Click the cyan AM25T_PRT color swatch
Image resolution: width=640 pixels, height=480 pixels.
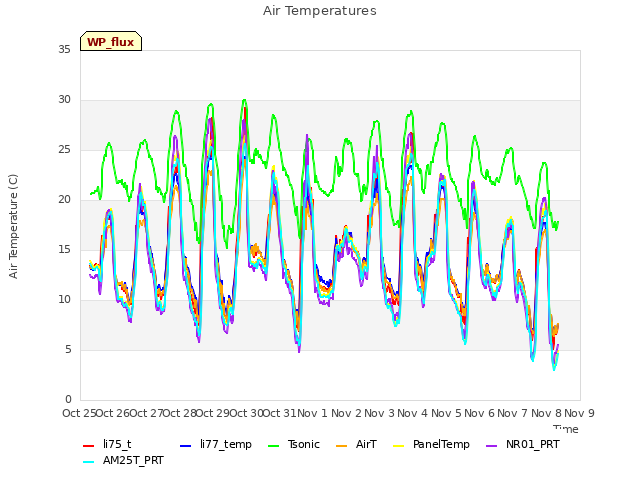tap(89, 462)
